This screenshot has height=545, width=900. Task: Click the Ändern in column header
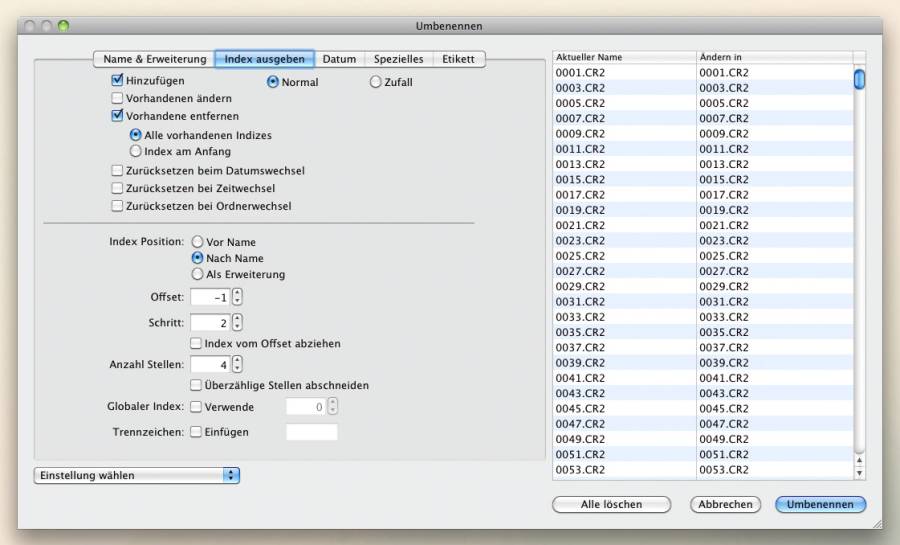click(775, 57)
